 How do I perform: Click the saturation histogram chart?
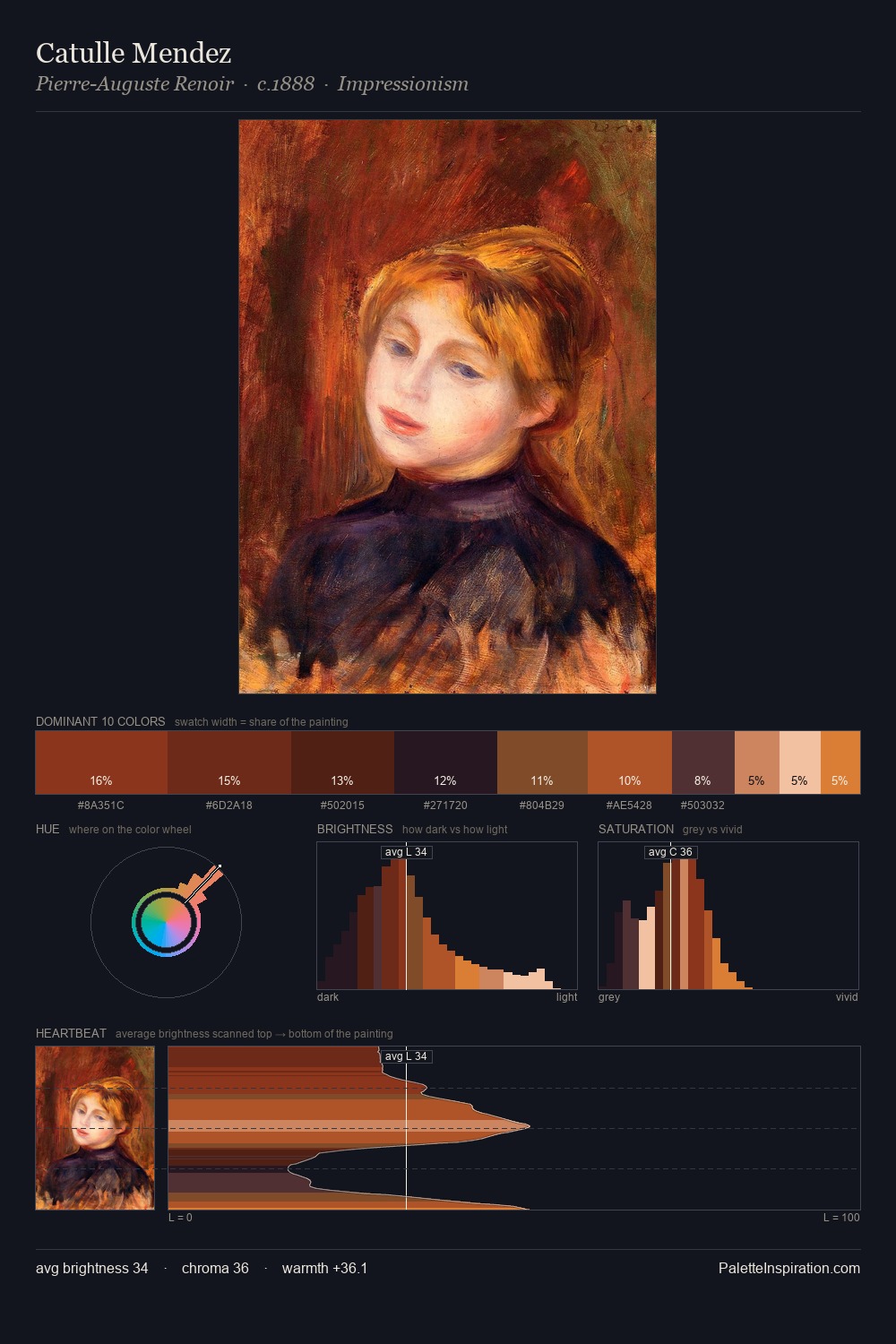728,916
